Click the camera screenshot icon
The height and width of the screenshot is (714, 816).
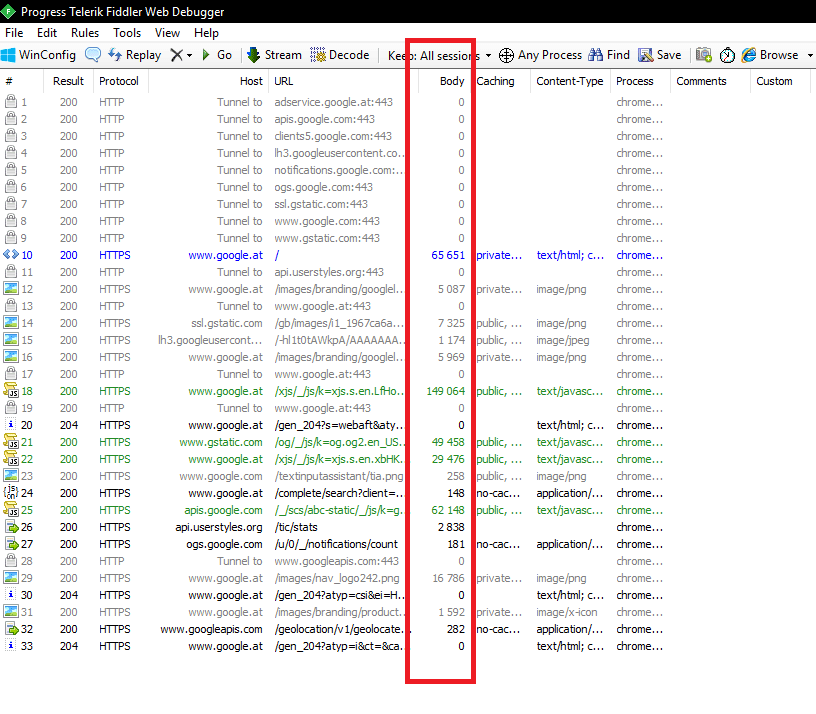704,55
